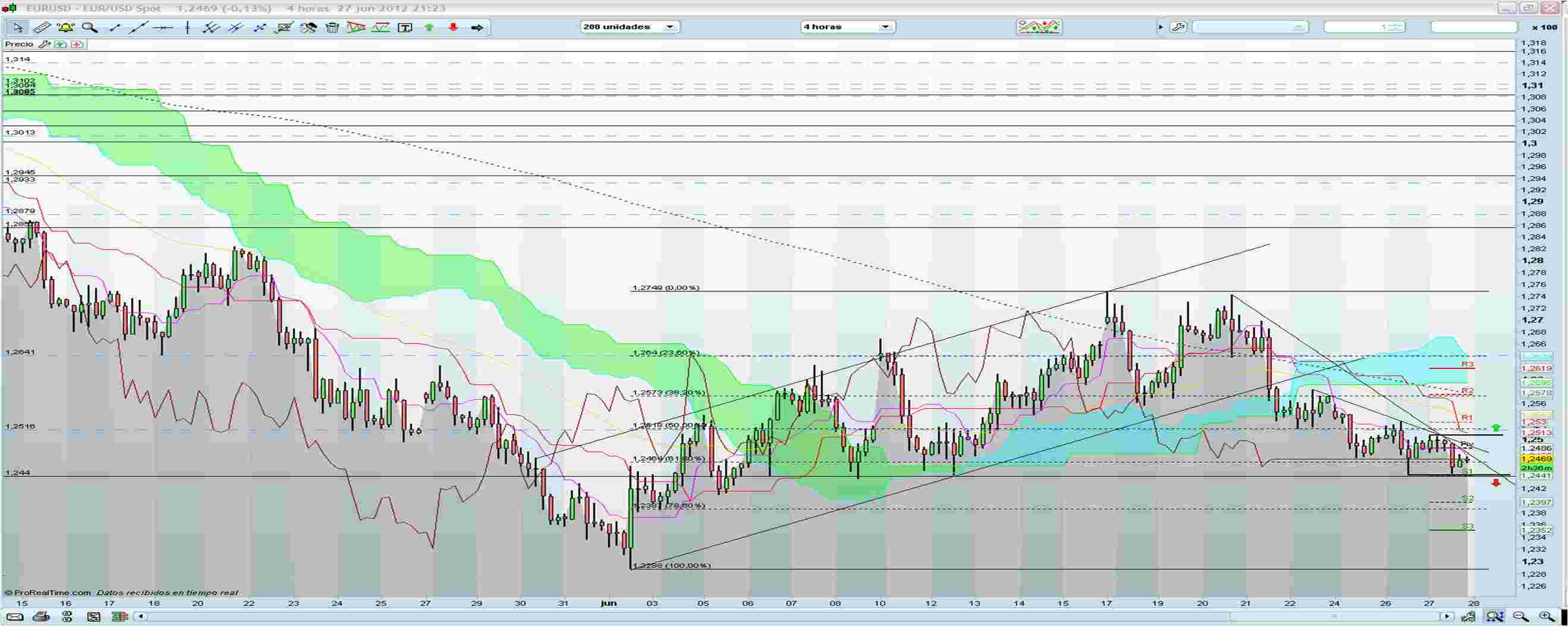Viewport: 1568px width, 626px height.
Task: Click the 1,2749 (0,00%) Fibonacci label
Action: click(665, 287)
